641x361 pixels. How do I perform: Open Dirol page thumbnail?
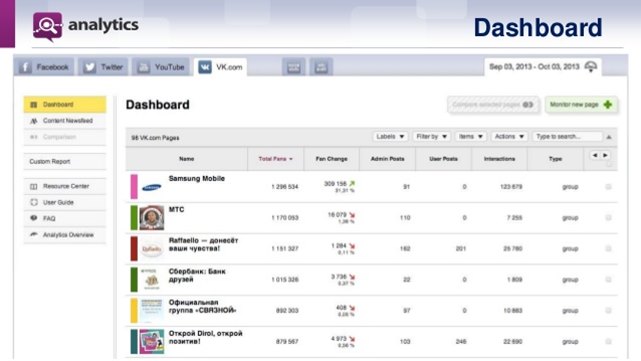(x=152, y=342)
